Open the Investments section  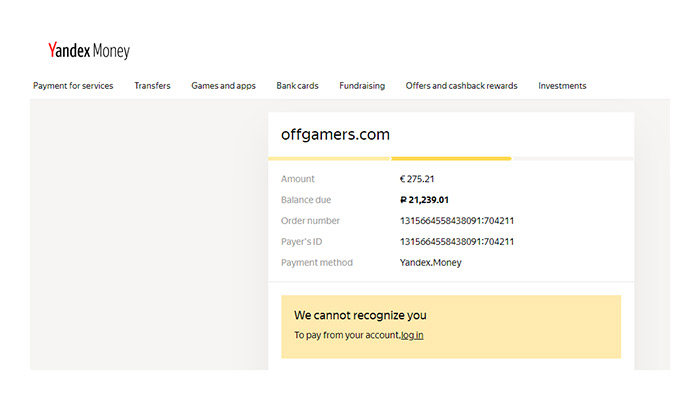click(x=562, y=86)
